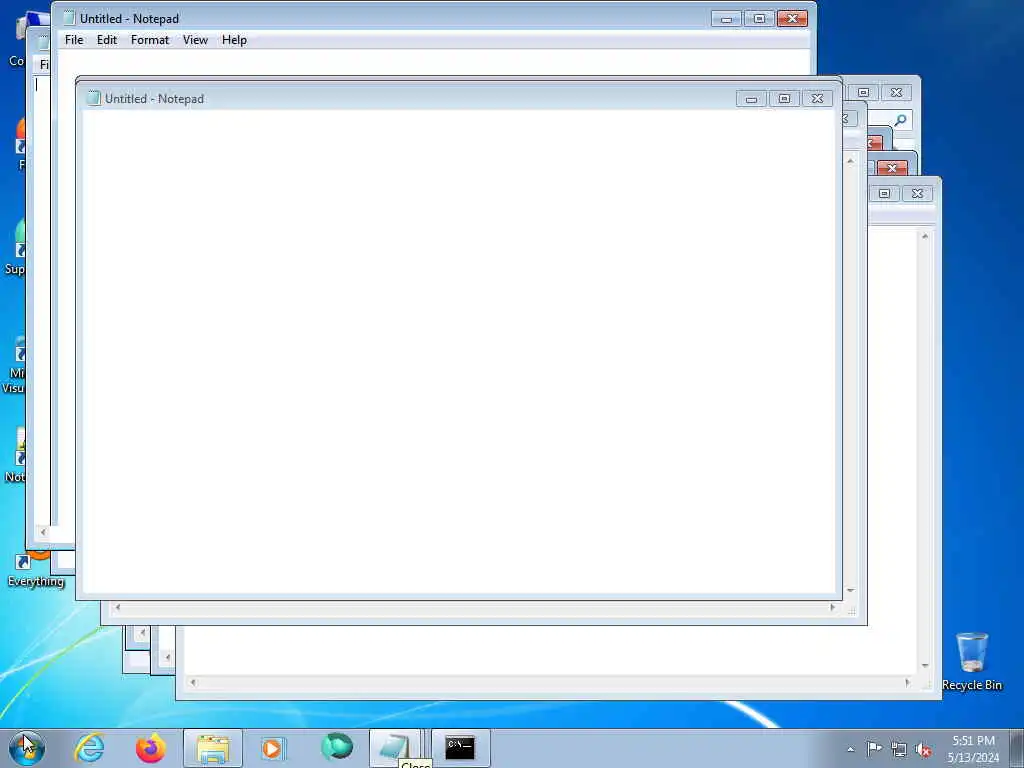
Task: Open View menu in top Notepad window
Action: tap(195, 40)
